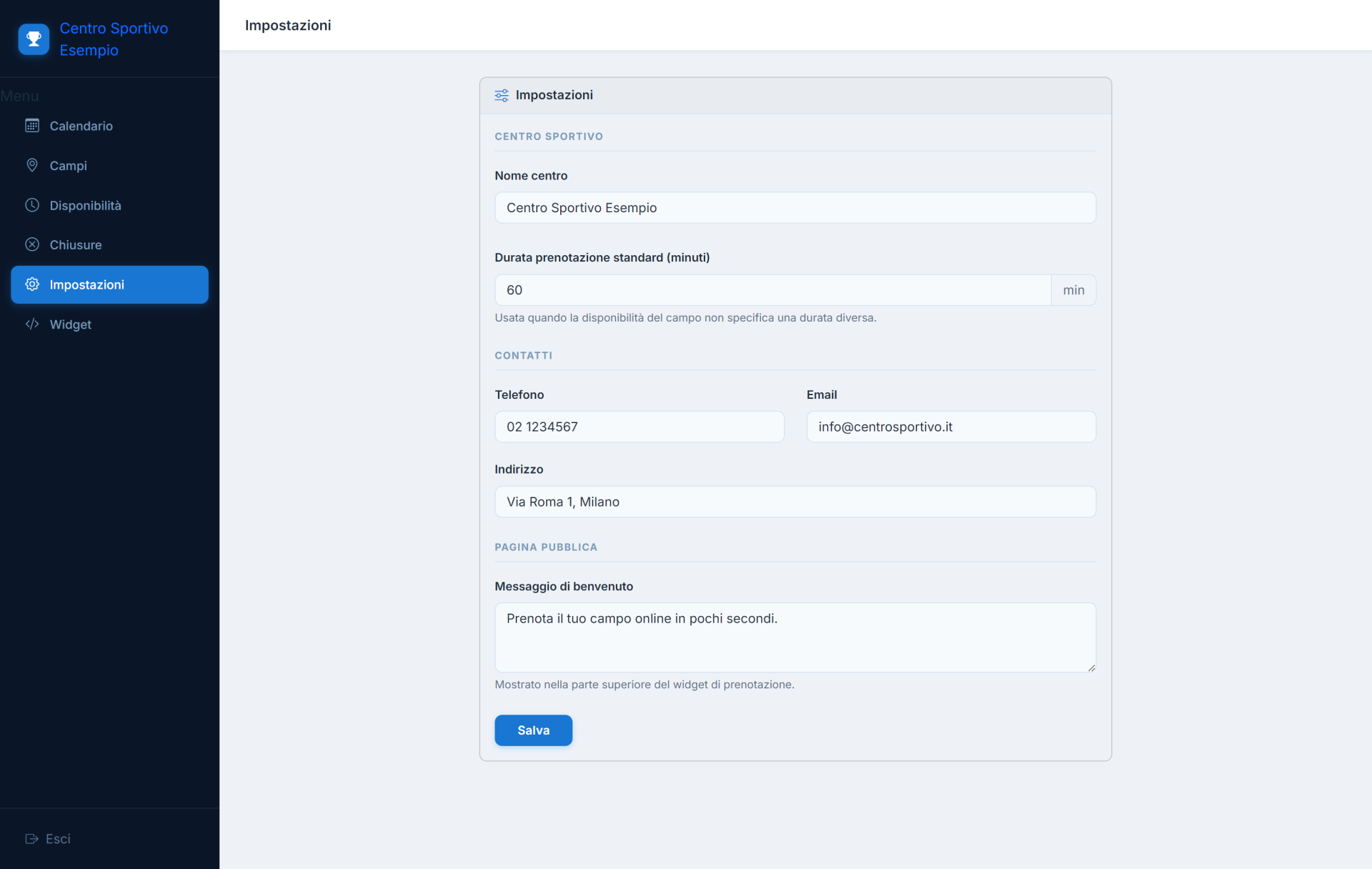Screen dimensions: 1372x869
Task: Click the sliders icon in Impostazioni card header
Action: click(x=502, y=95)
